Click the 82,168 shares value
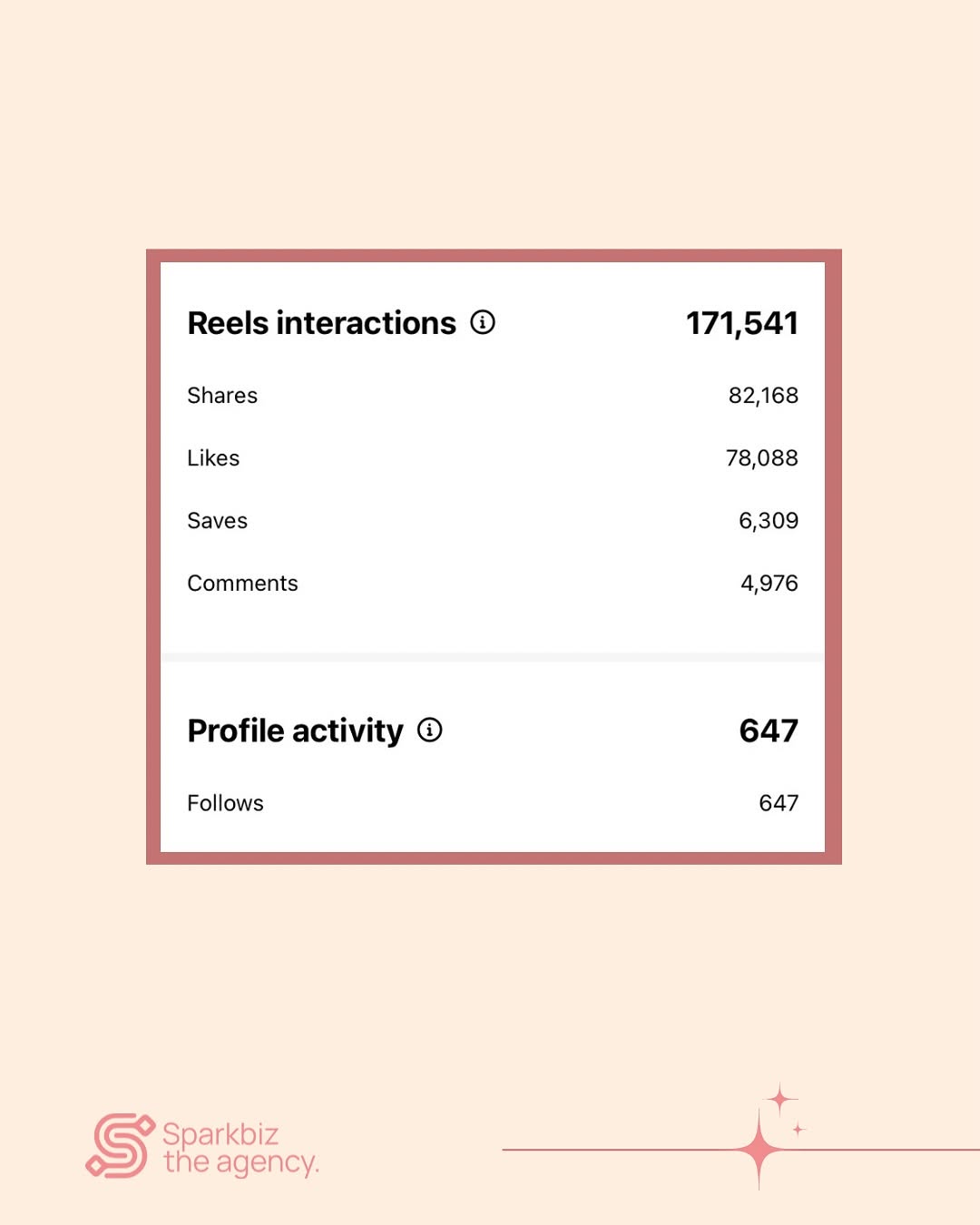The height and width of the screenshot is (1225, 980). point(763,396)
